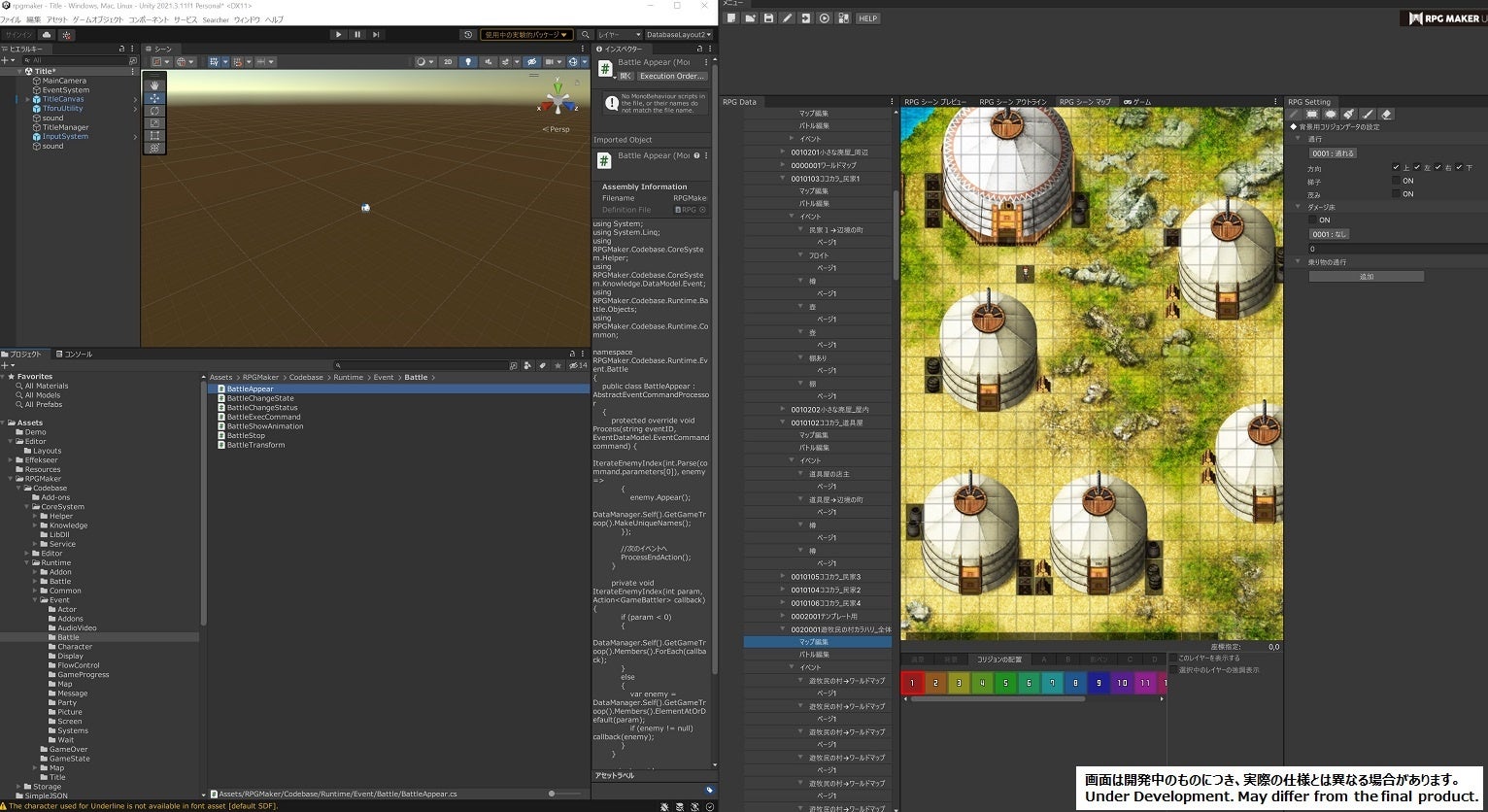Click the HELP button
This screenshot has width=1488, height=812.
pos(868,17)
